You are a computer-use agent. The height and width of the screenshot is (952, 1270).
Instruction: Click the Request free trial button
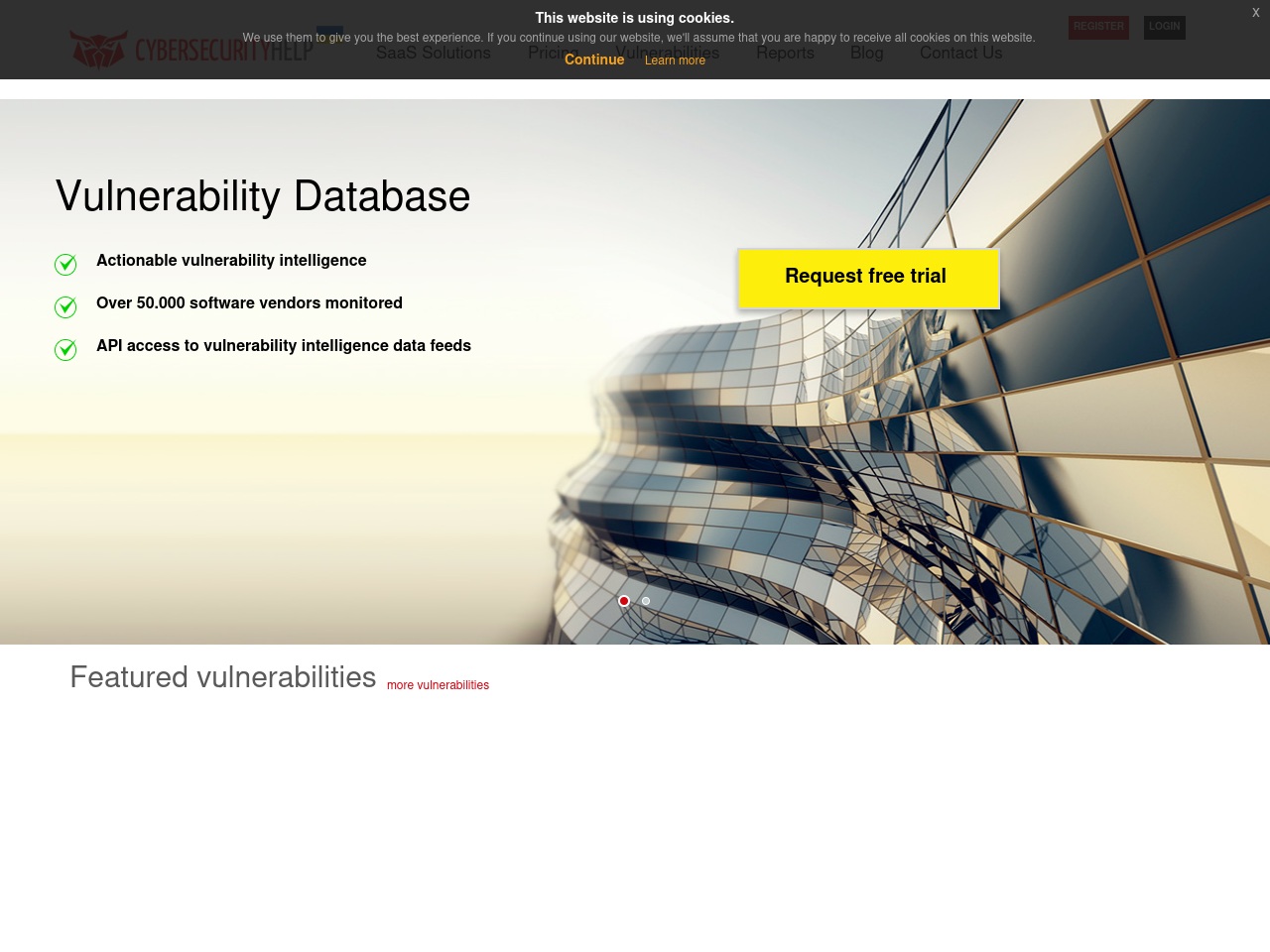(x=868, y=278)
